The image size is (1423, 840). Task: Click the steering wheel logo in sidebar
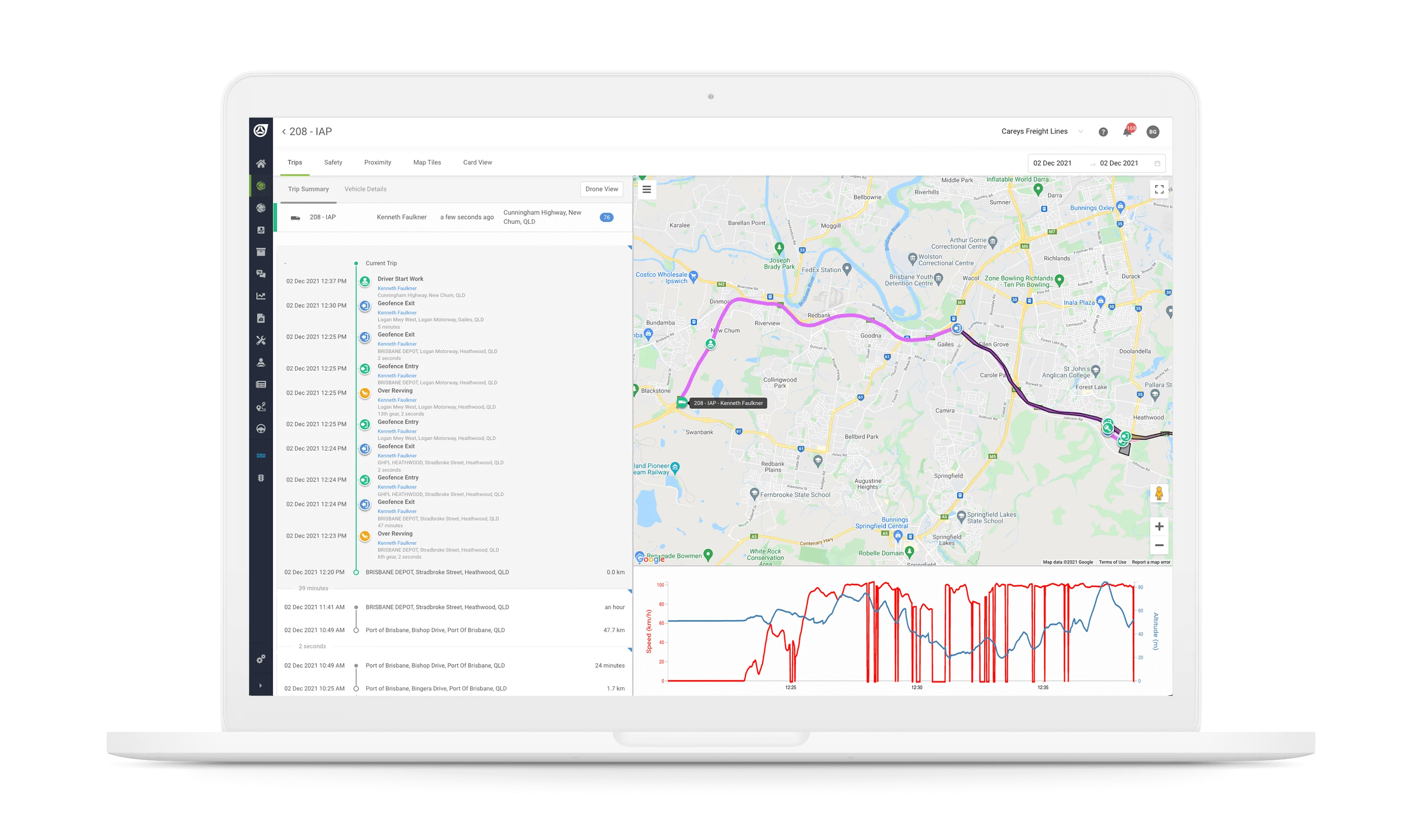click(260, 131)
